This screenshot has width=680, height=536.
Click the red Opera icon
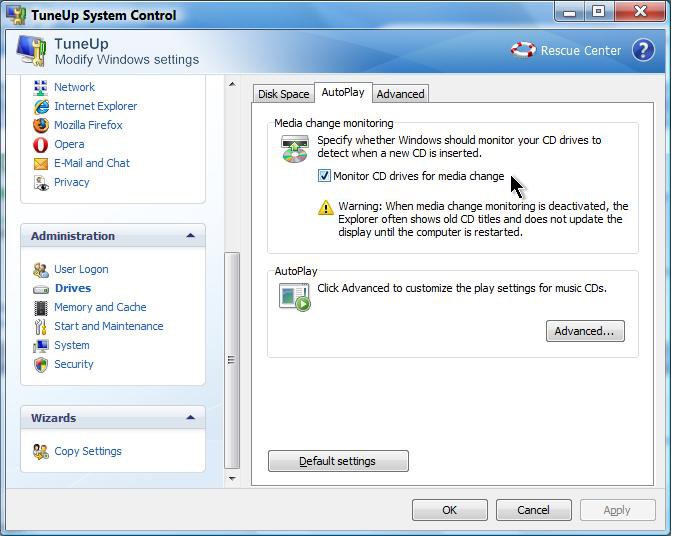pyautogui.click(x=41, y=144)
